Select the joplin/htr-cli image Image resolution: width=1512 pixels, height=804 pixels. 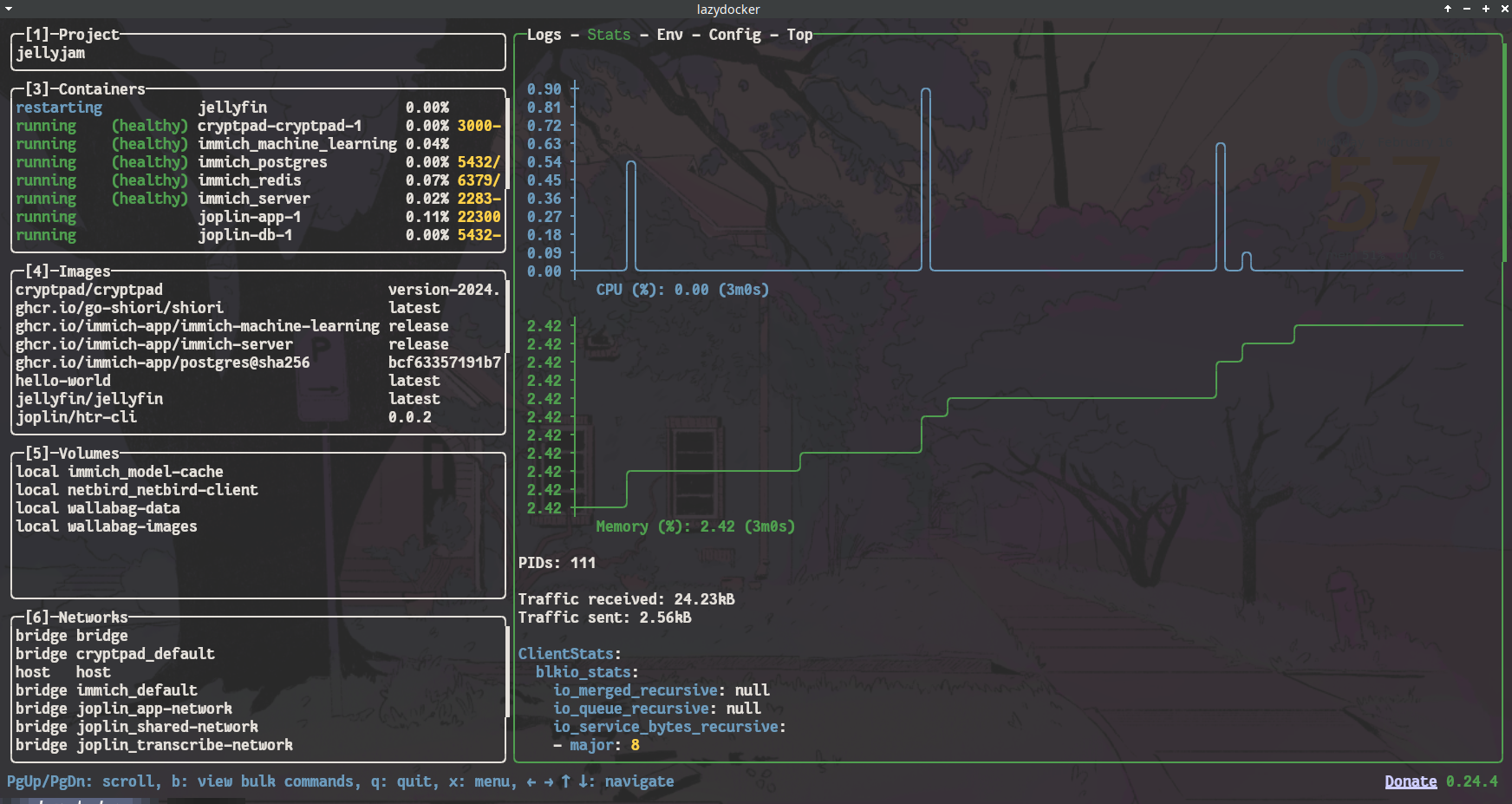258,417
